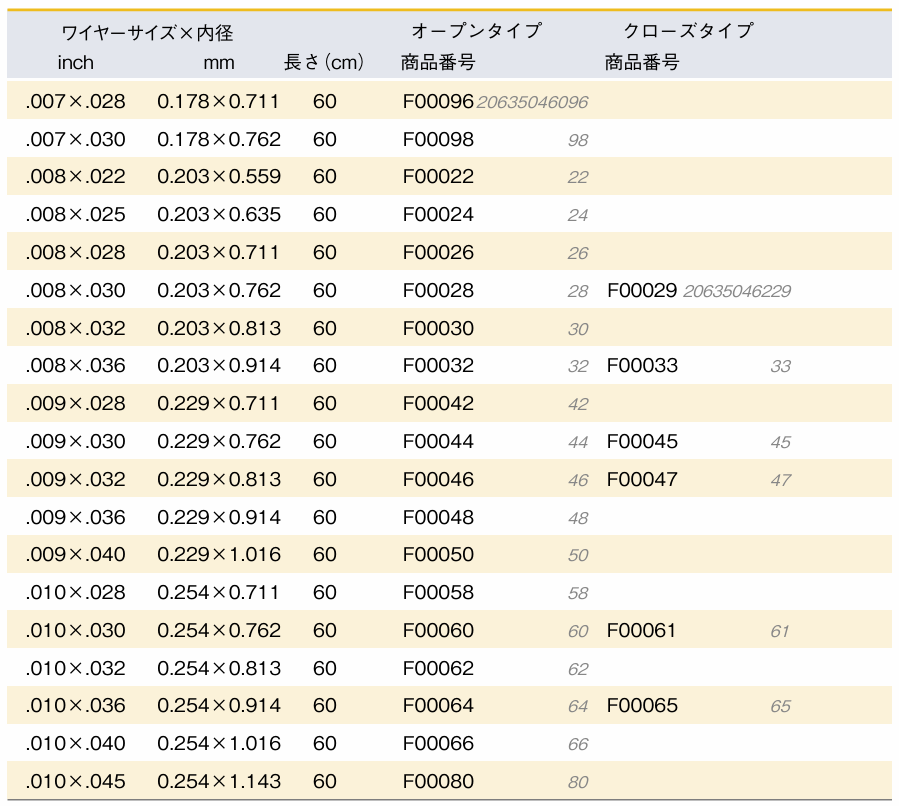Click mm size 0.229×1.016
Viewport: 899px width, 806px height.
pyautogui.click(x=219, y=554)
